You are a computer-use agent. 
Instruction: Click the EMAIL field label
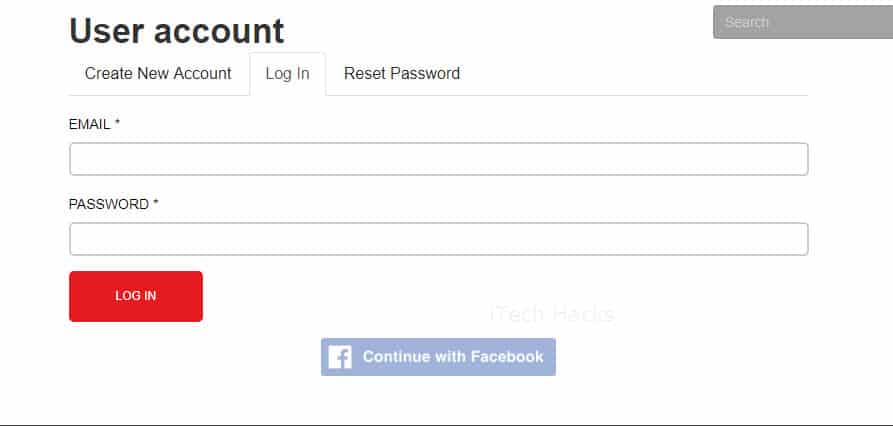pyautogui.click(x=89, y=124)
